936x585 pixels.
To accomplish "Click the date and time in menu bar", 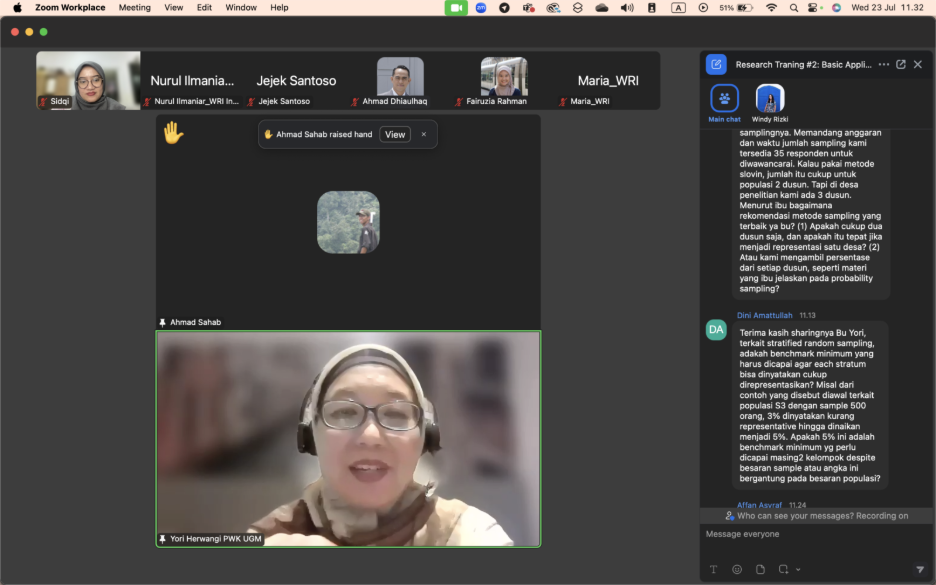I will (887, 8).
